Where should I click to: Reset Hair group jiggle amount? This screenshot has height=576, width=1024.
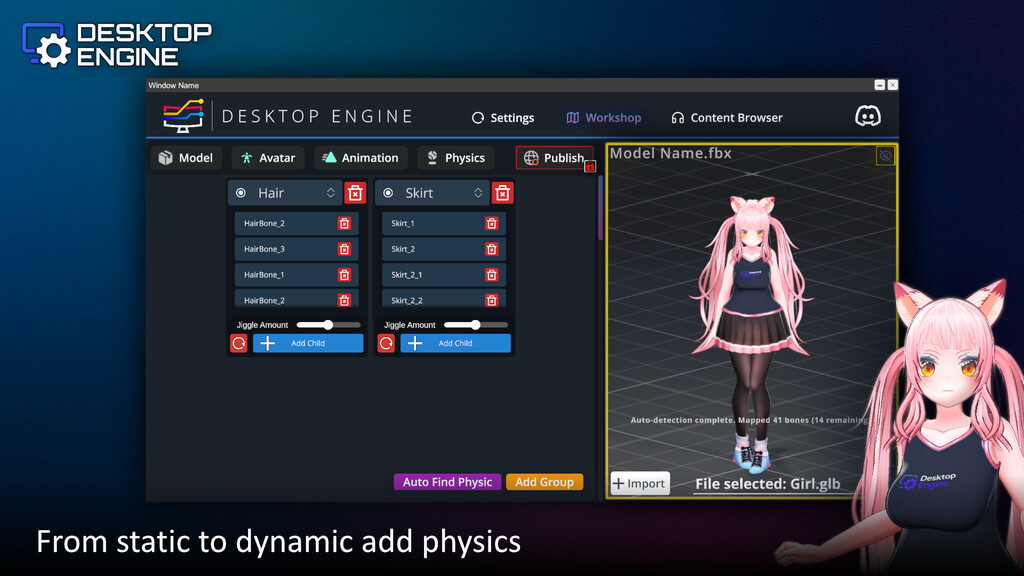coord(238,343)
